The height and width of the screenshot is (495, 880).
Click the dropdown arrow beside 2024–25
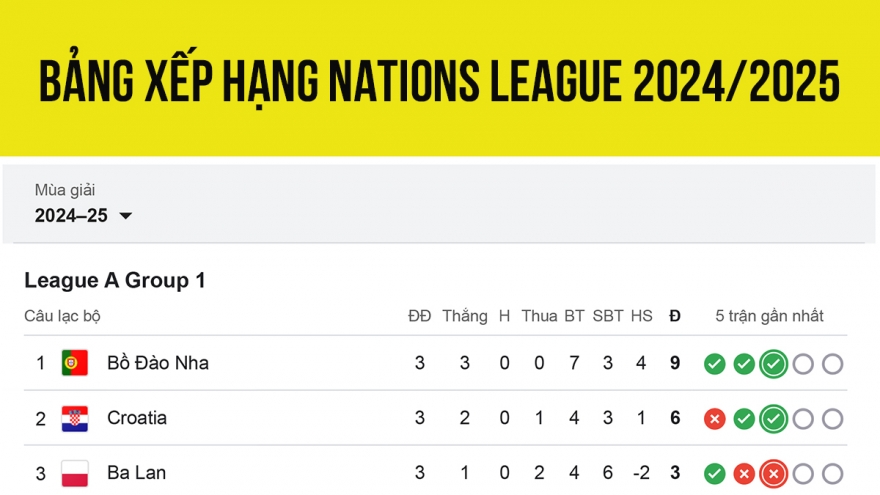click(125, 216)
